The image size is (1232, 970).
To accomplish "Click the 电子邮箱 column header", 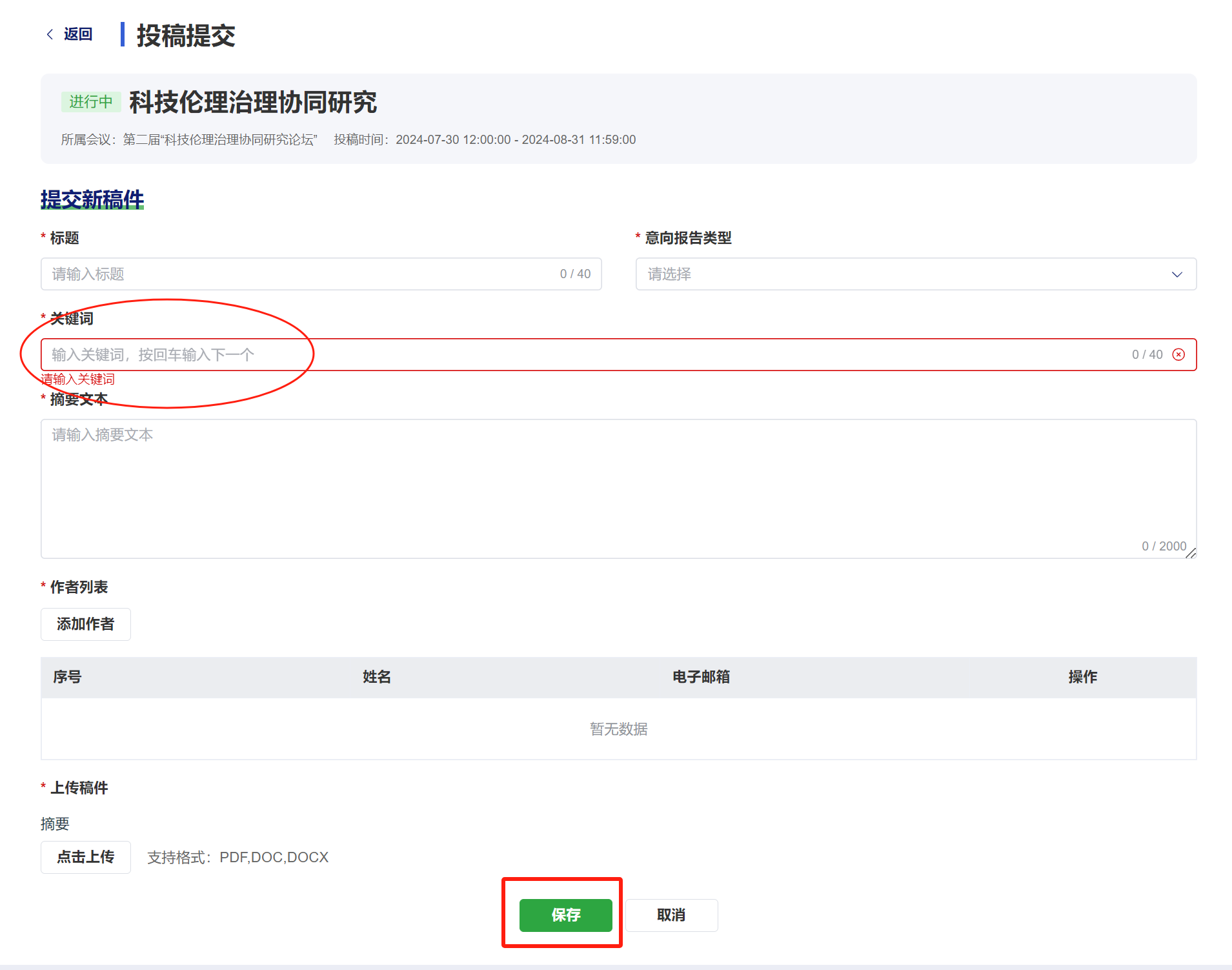I will click(701, 677).
